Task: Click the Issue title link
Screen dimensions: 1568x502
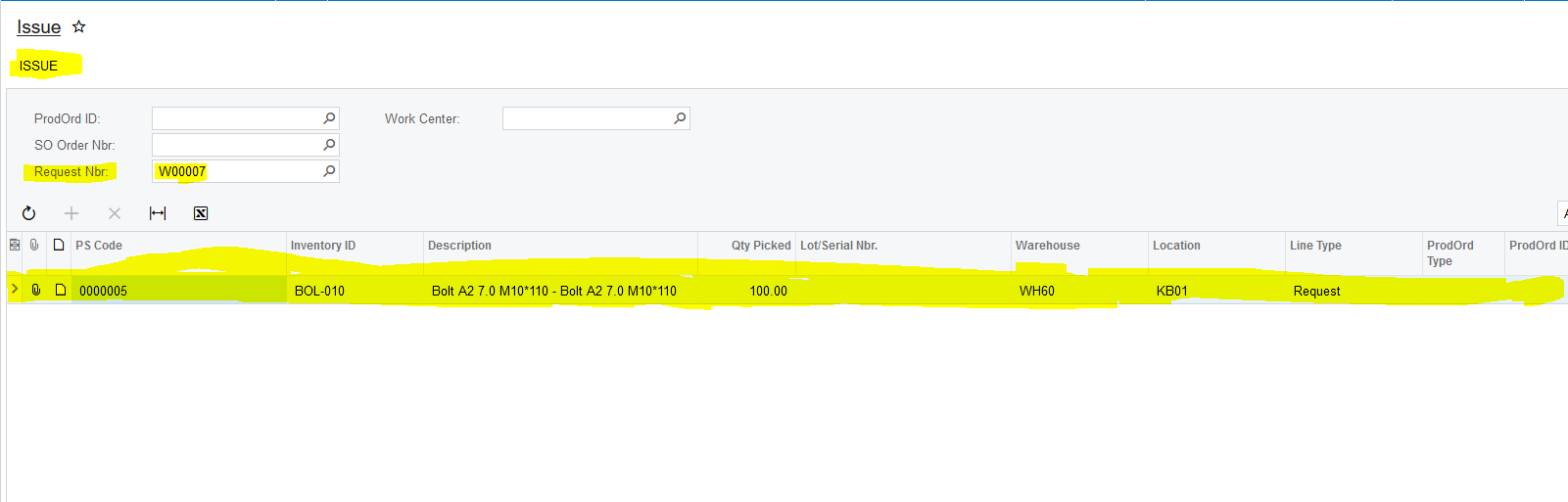Action: (39, 27)
